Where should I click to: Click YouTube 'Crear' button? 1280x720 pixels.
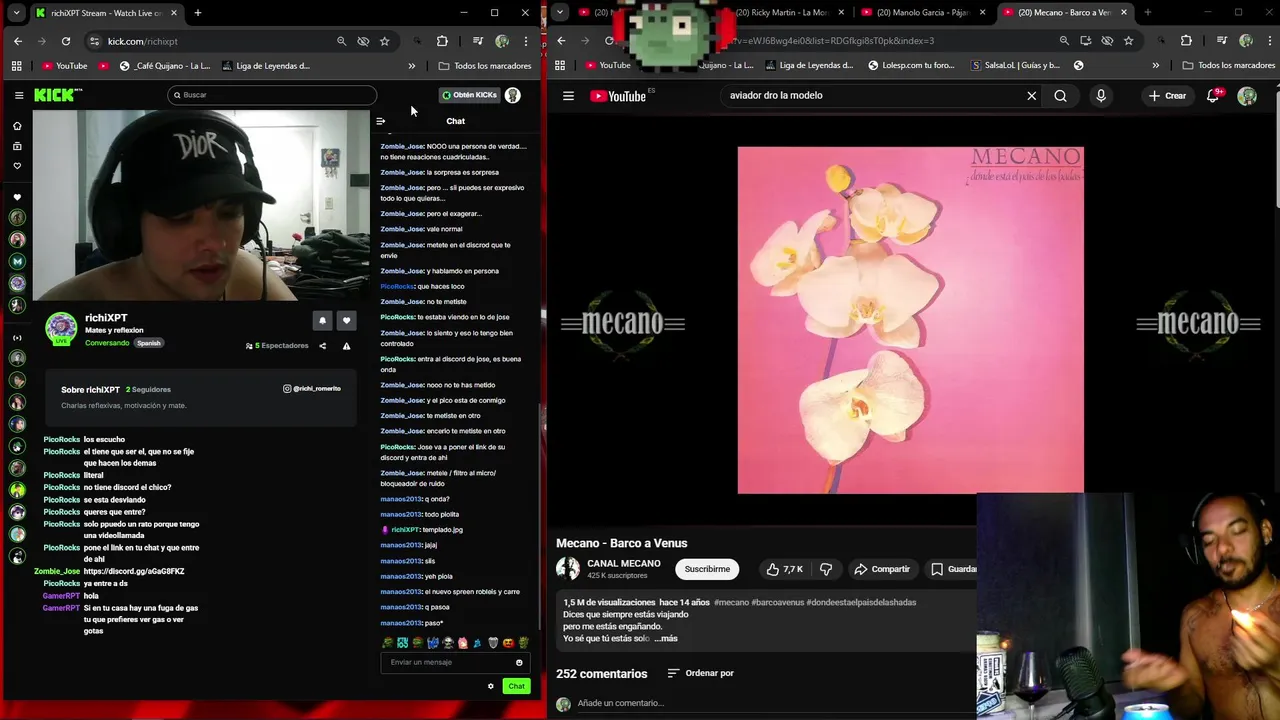(1167, 96)
